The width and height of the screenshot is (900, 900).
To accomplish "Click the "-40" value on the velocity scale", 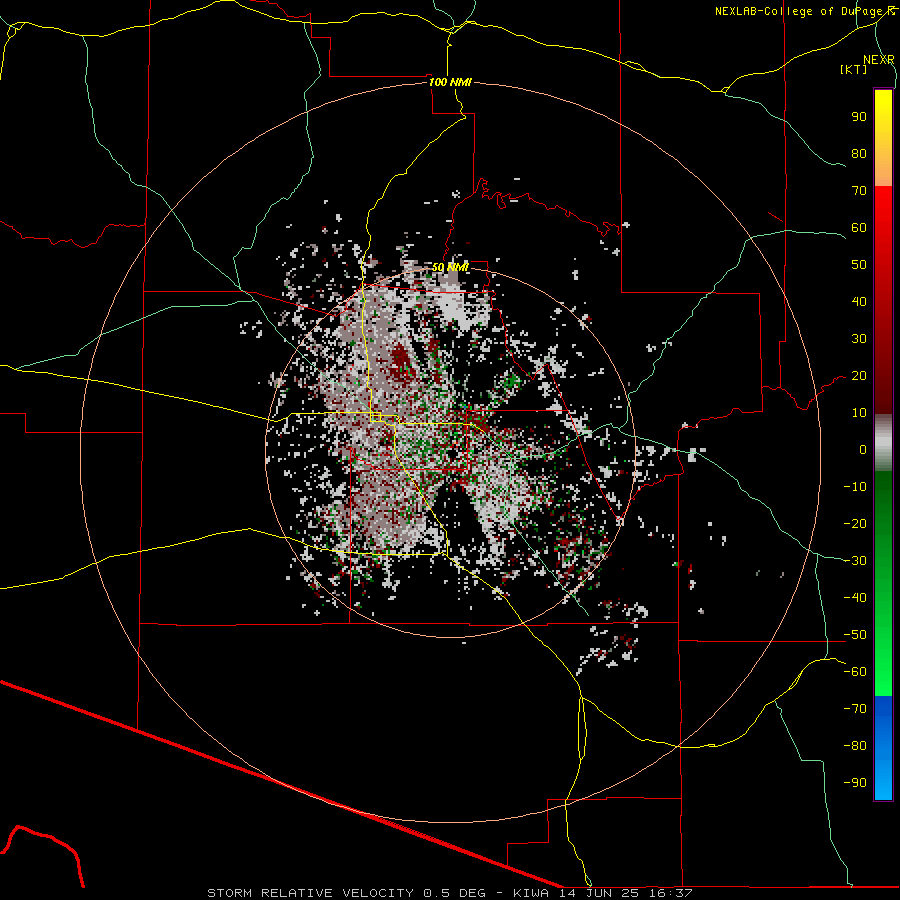I will pyautogui.click(x=855, y=598).
